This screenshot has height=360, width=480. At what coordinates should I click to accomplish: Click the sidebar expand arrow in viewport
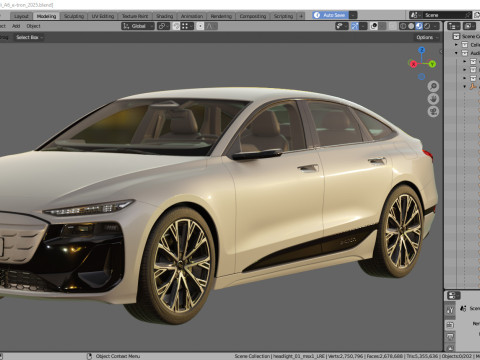tap(441, 52)
